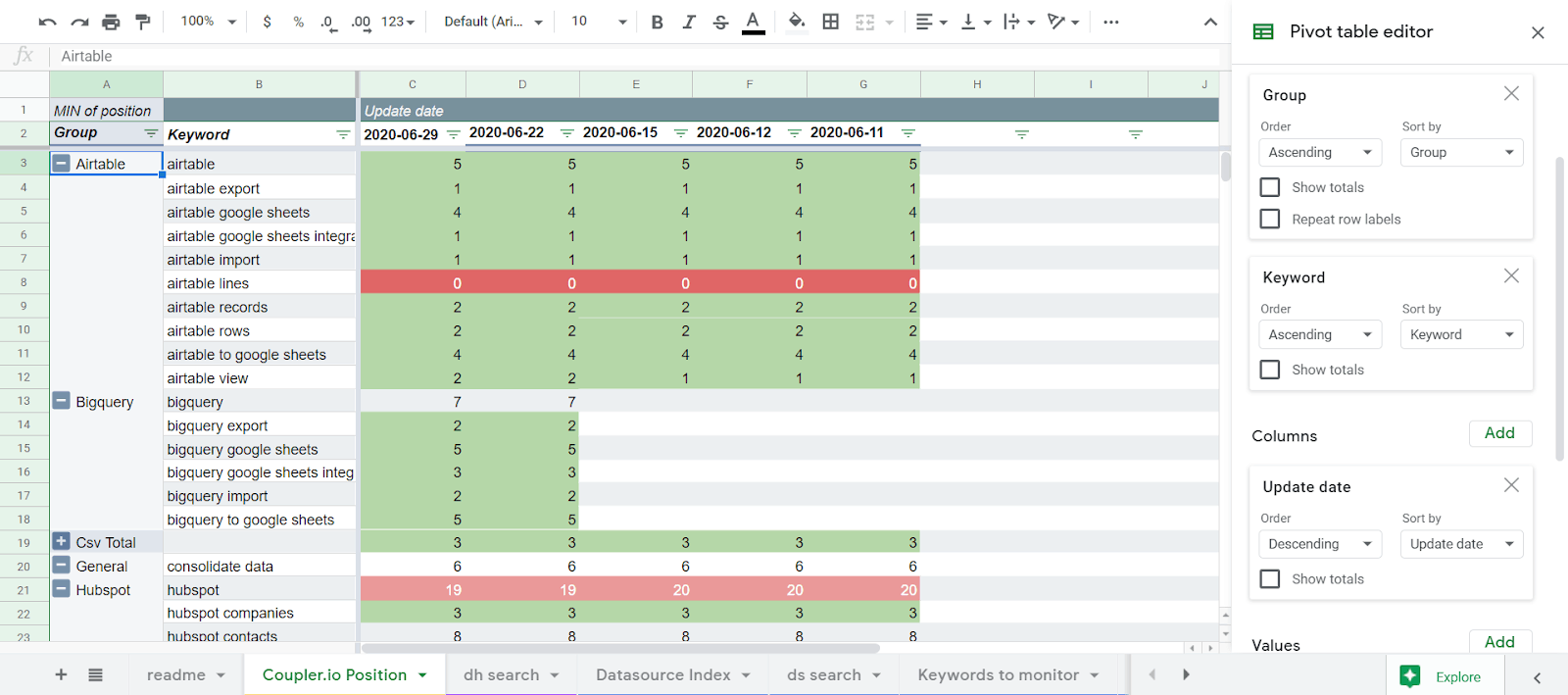Screen dimensions: 1568x695
Task: Add a field to Columns
Action: click(x=1499, y=433)
